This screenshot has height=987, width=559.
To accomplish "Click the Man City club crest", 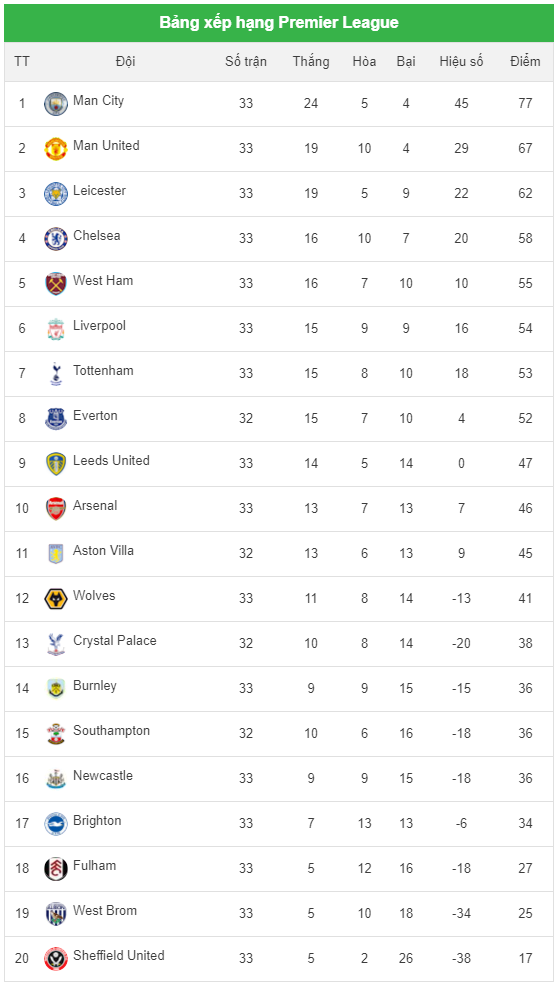I will tap(55, 104).
